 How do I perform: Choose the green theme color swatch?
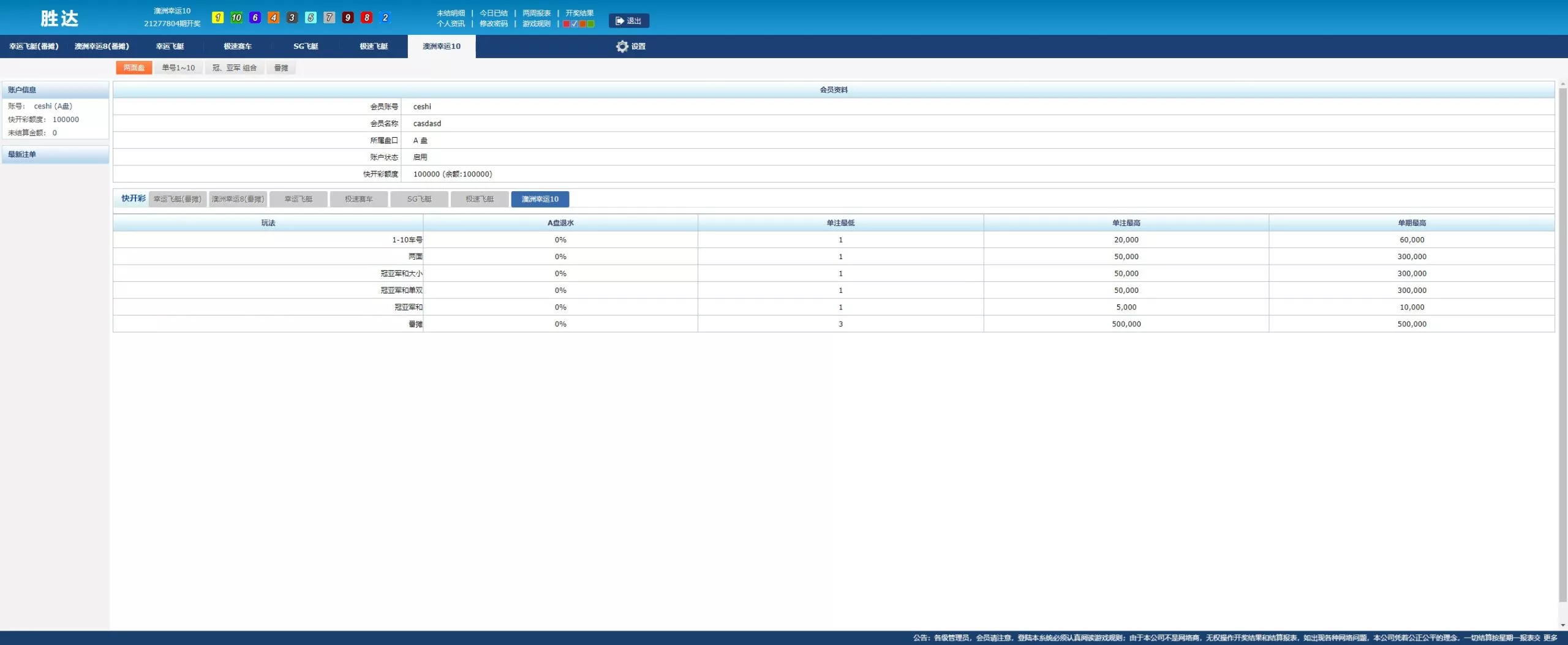590,24
